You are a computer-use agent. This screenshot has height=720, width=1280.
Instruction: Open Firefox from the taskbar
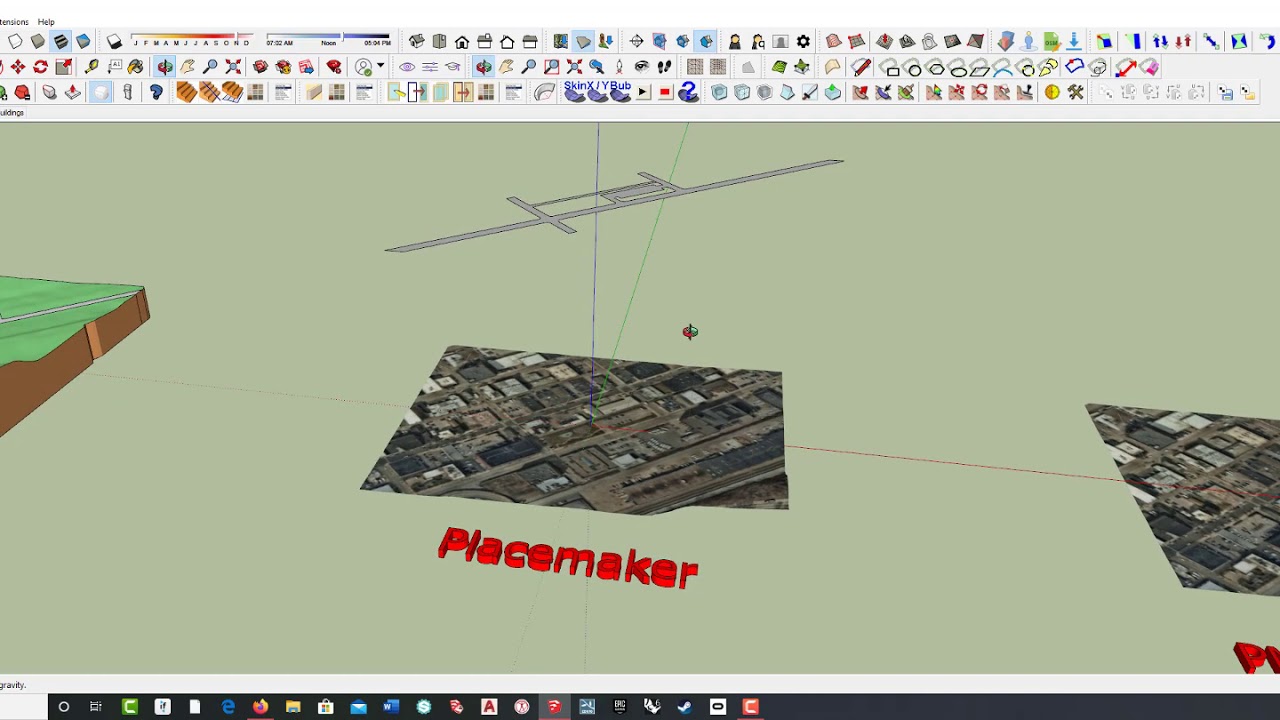point(260,707)
